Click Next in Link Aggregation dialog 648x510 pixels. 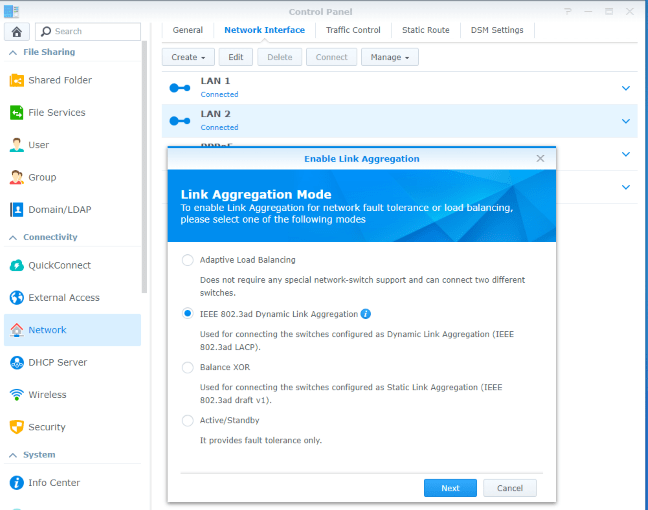450,488
